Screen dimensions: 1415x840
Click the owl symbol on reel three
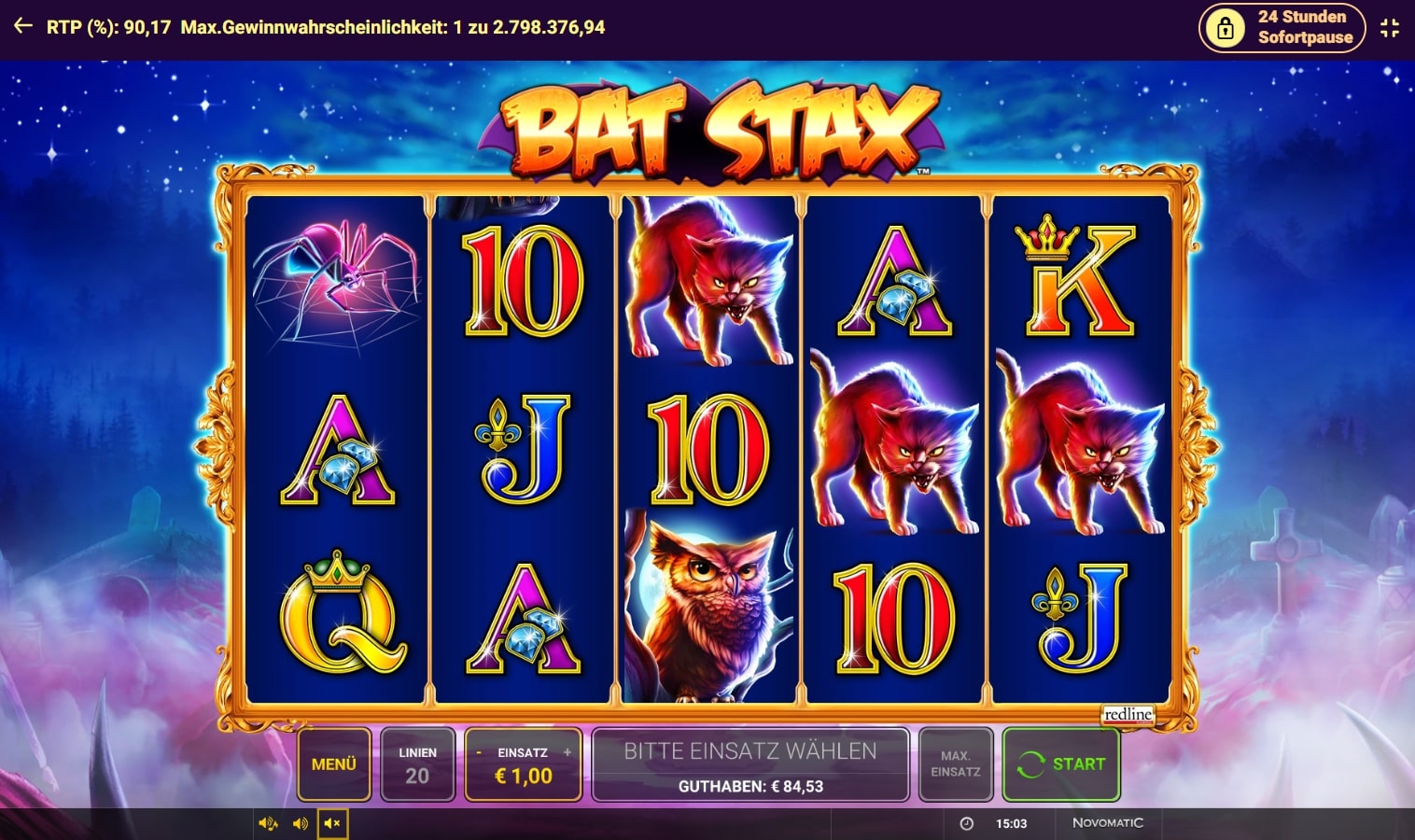709,609
